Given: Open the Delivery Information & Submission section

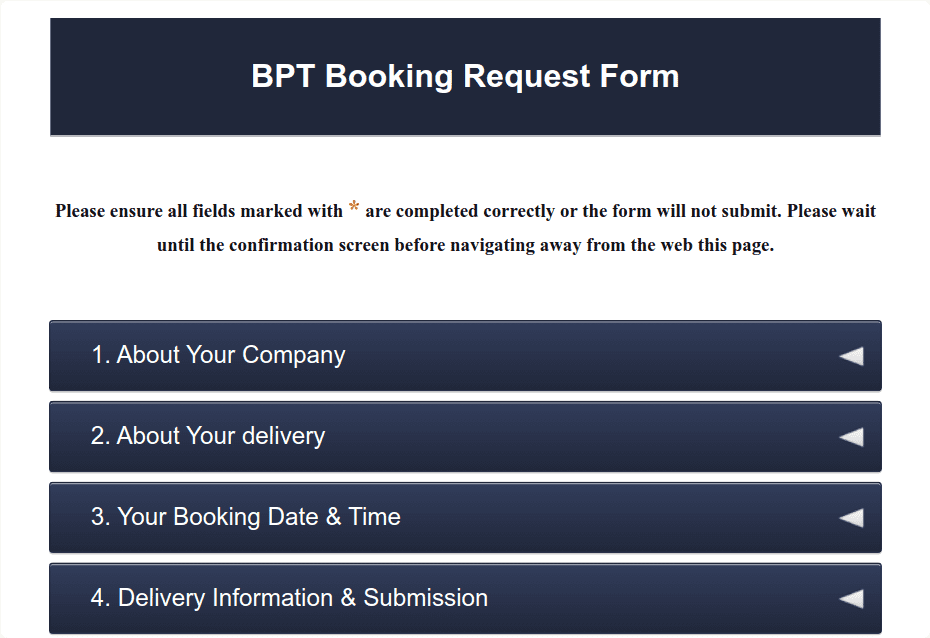Looking at the screenshot, I should click(x=465, y=598).
